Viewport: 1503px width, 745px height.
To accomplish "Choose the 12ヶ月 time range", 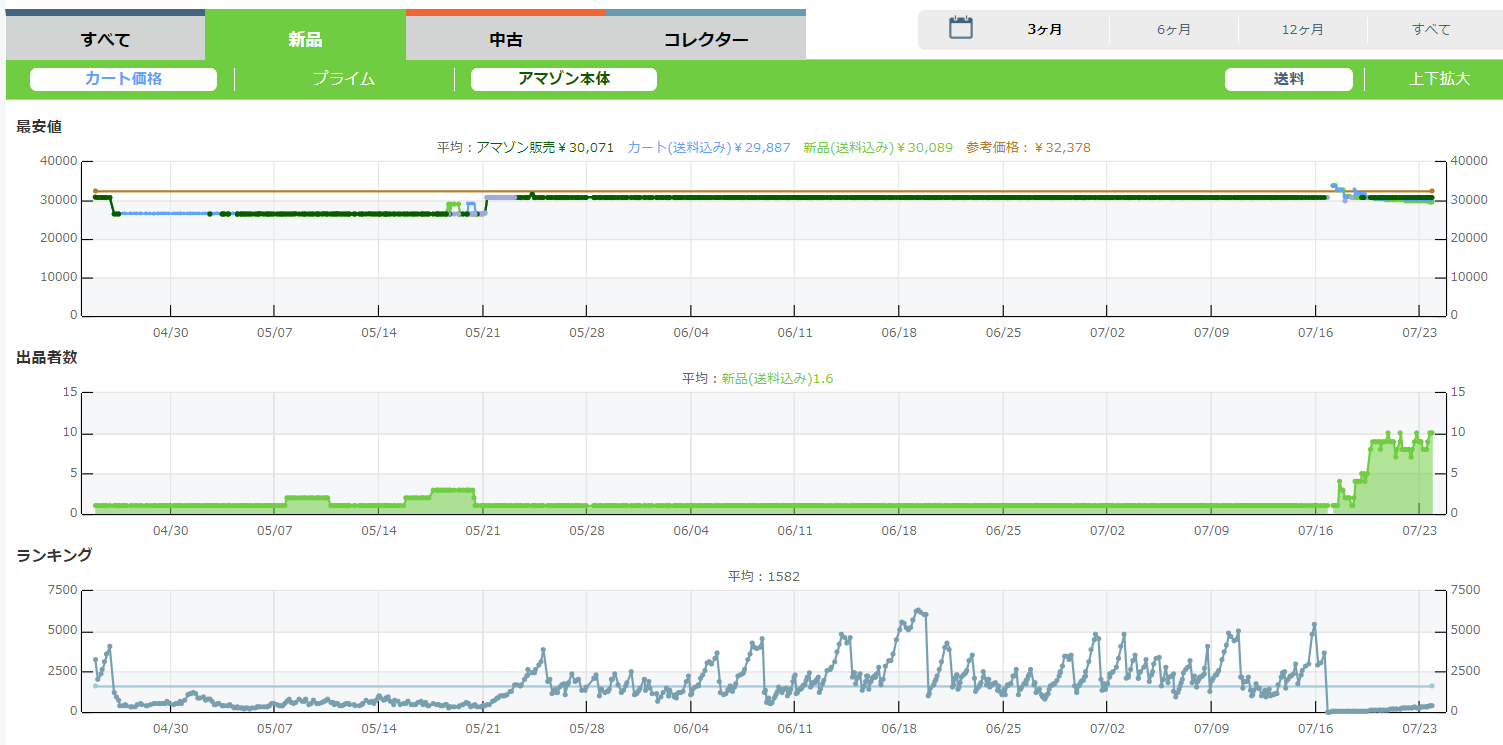I will [x=1302, y=30].
